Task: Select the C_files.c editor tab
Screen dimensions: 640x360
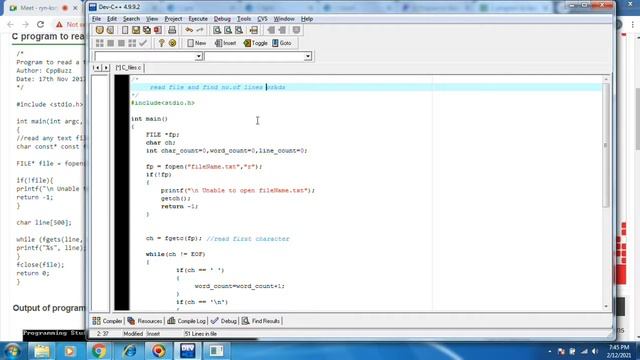Action: click(x=128, y=68)
